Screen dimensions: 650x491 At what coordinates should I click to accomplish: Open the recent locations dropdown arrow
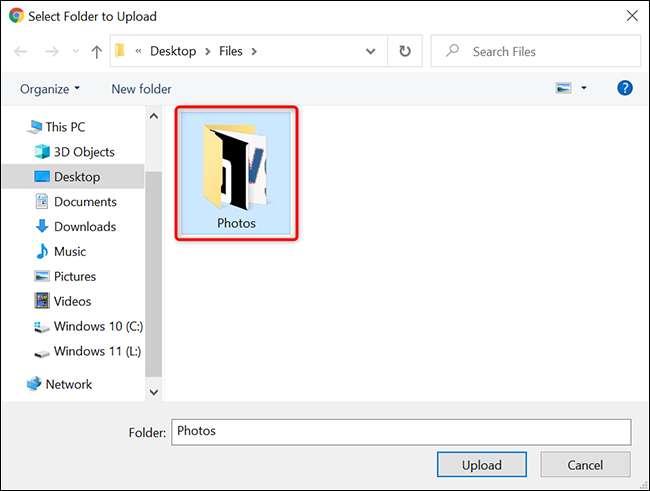[75, 51]
